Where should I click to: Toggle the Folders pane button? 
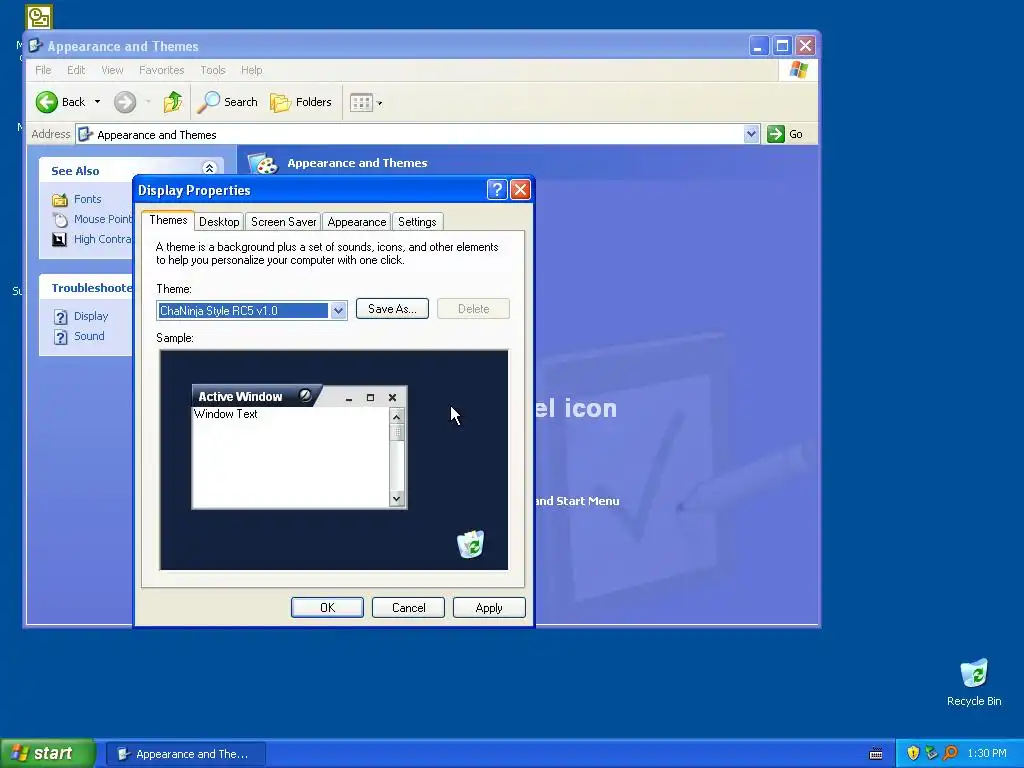301,102
